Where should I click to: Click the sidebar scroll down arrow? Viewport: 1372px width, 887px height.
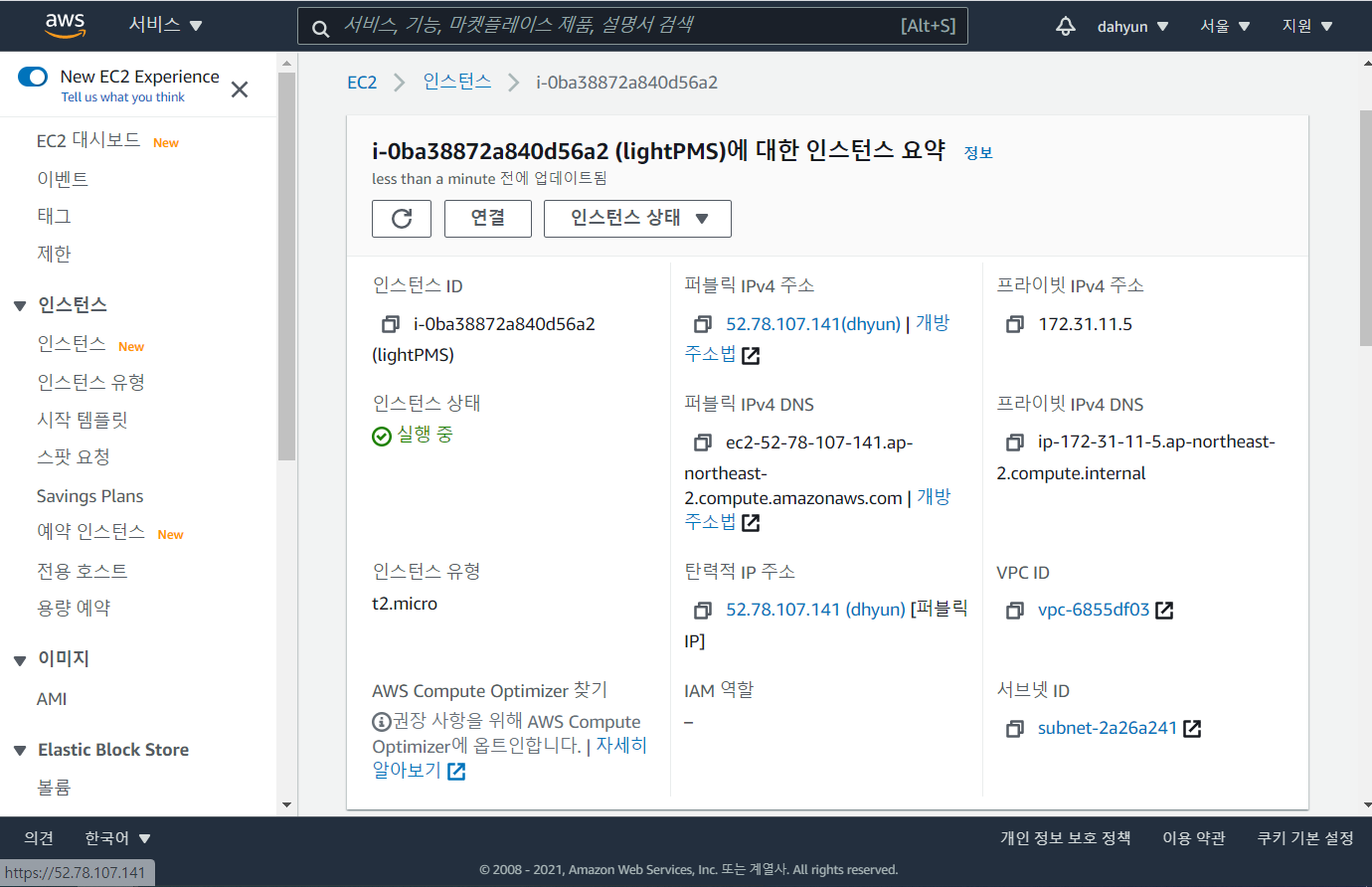click(x=286, y=805)
